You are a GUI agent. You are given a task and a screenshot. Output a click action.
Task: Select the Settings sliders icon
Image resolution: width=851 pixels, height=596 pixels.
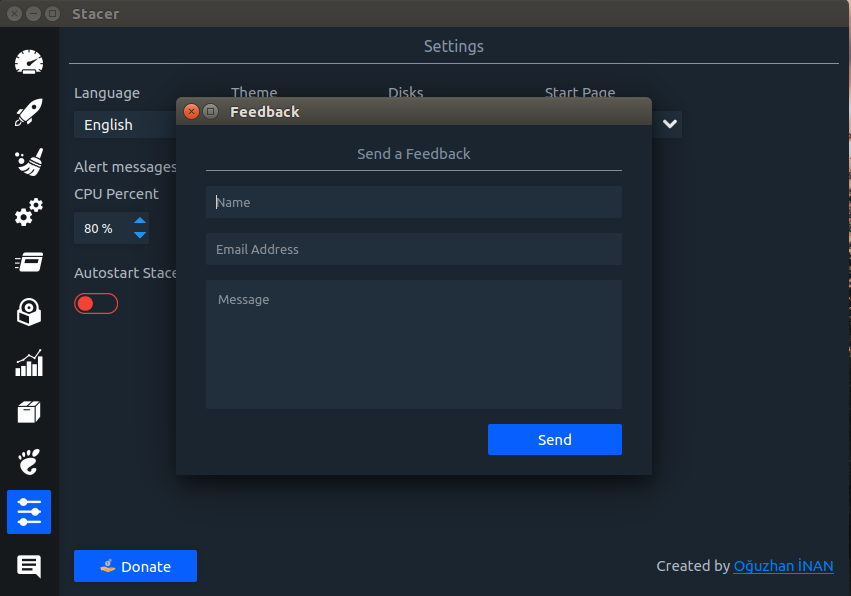(29, 512)
